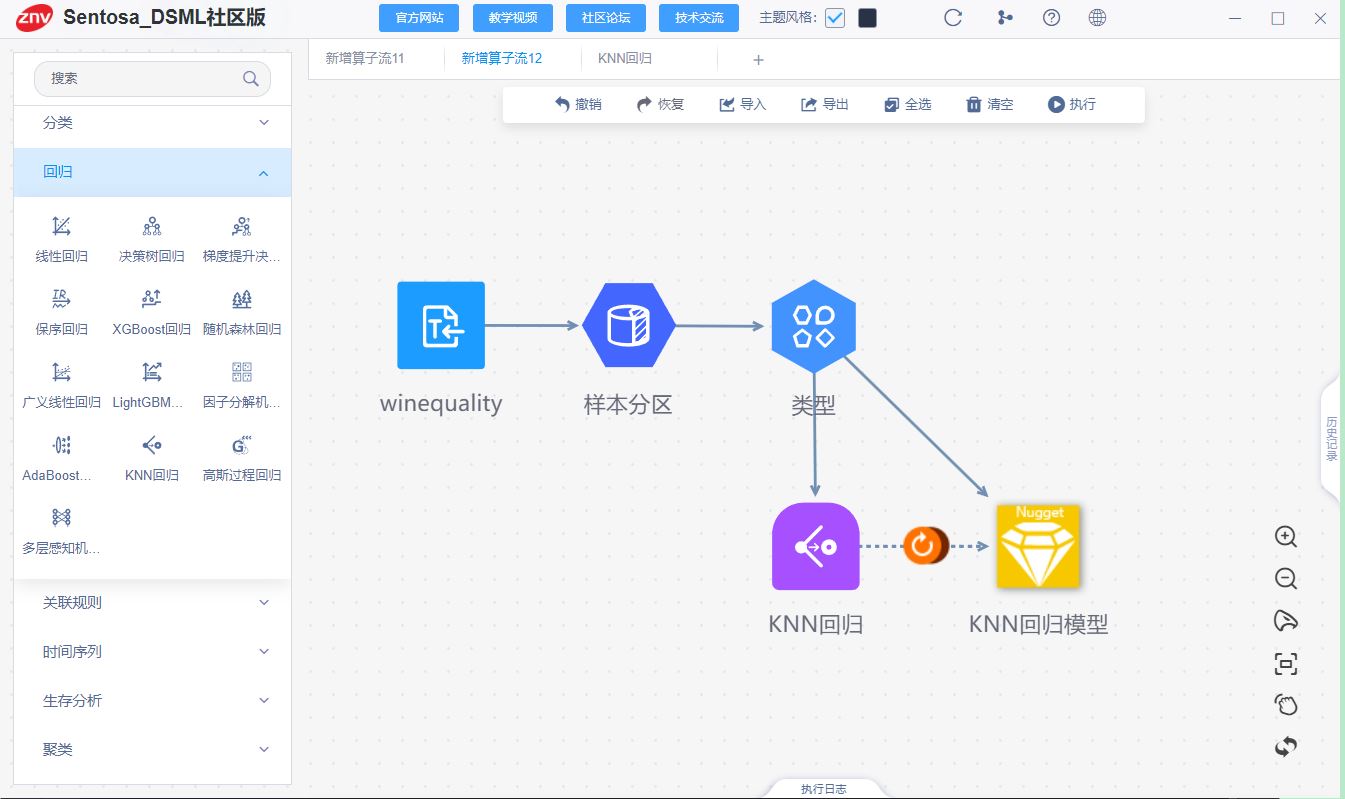Select the 因子分解机 regression icon
The width and height of the screenshot is (1345, 799).
pos(241,372)
